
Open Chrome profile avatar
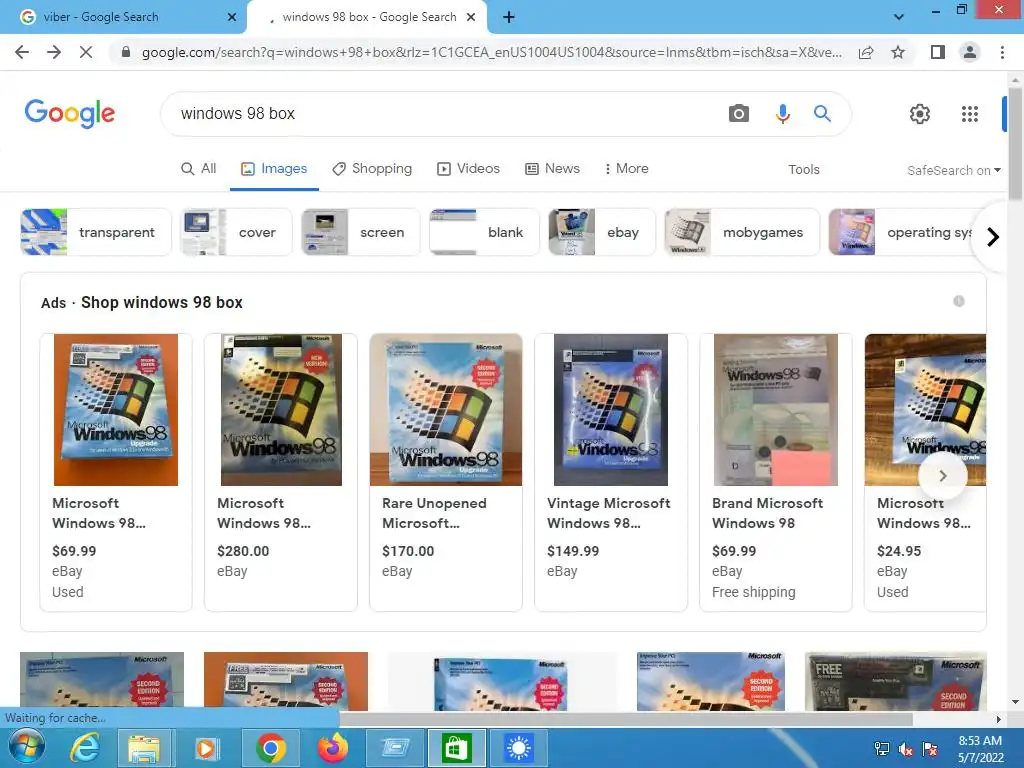970,52
